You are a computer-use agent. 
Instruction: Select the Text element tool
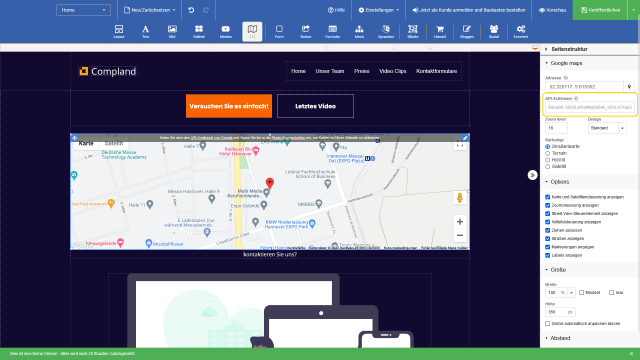coord(145,31)
